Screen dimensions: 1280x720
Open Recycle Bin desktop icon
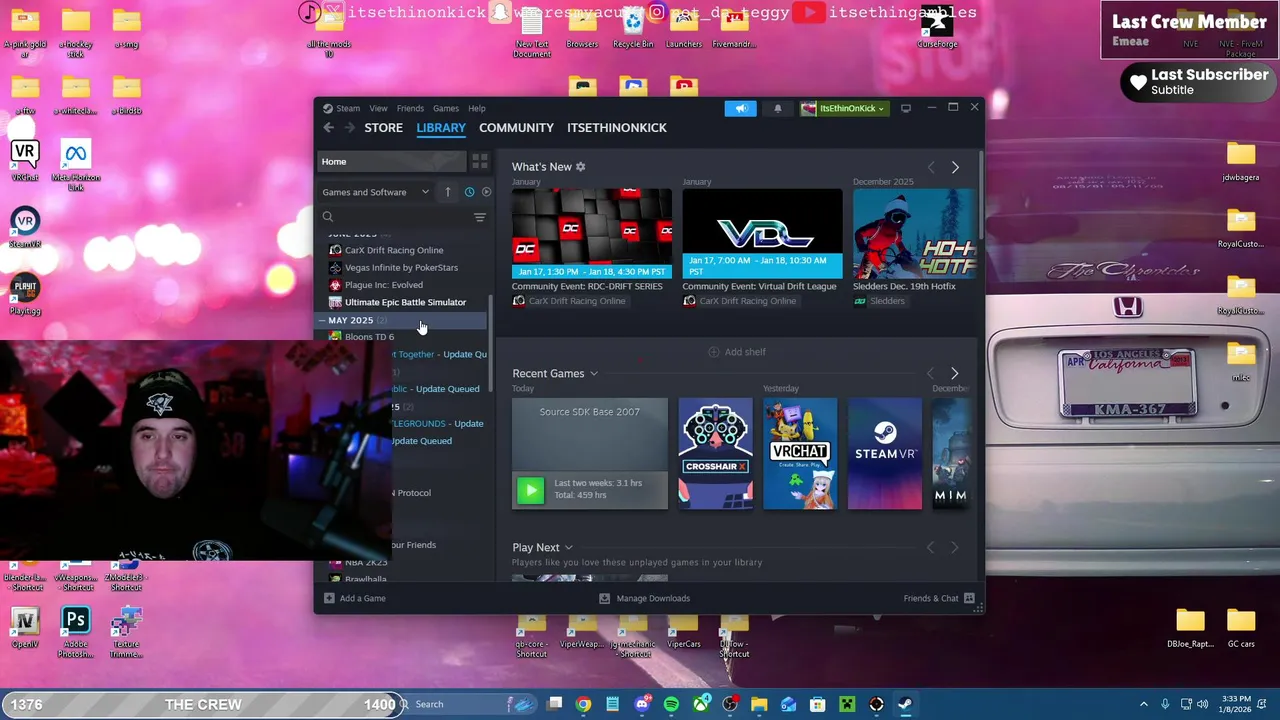pos(633,29)
